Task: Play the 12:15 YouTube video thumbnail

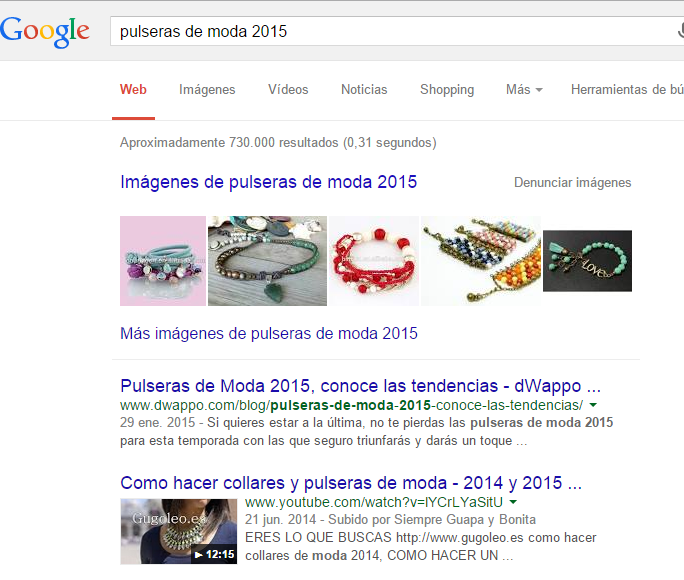Action: (178, 531)
